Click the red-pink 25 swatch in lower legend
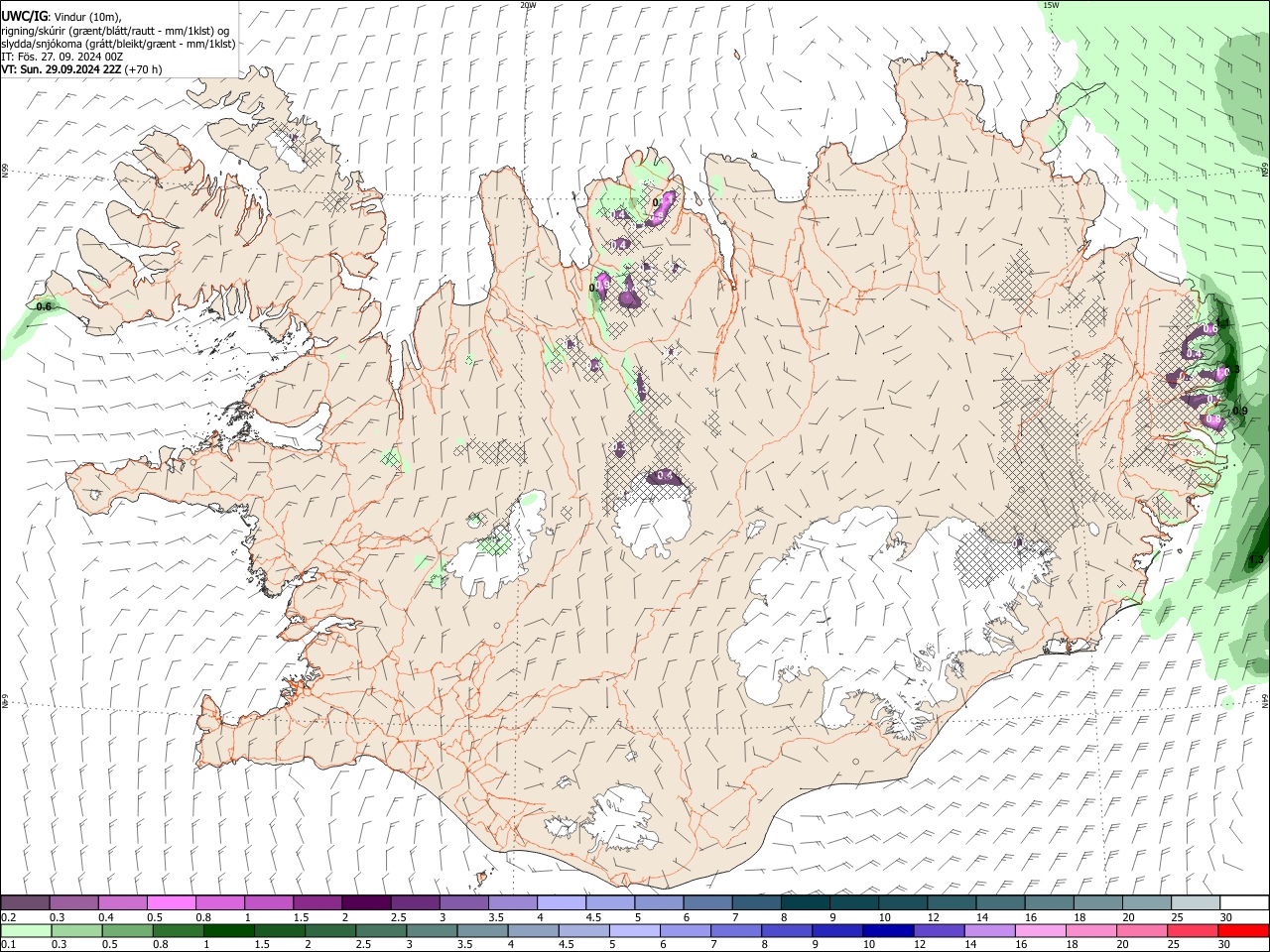The width and height of the screenshot is (1270, 952). click(x=1193, y=930)
